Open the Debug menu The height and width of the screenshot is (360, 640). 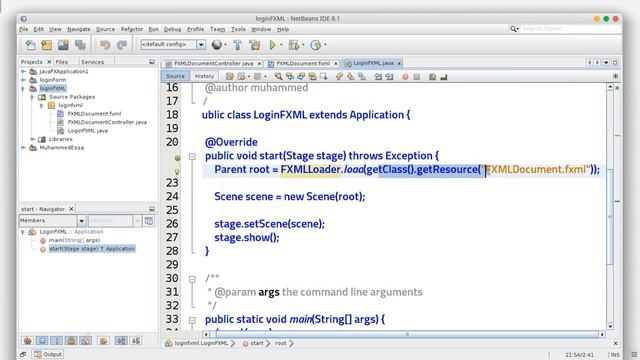pos(172,29)
